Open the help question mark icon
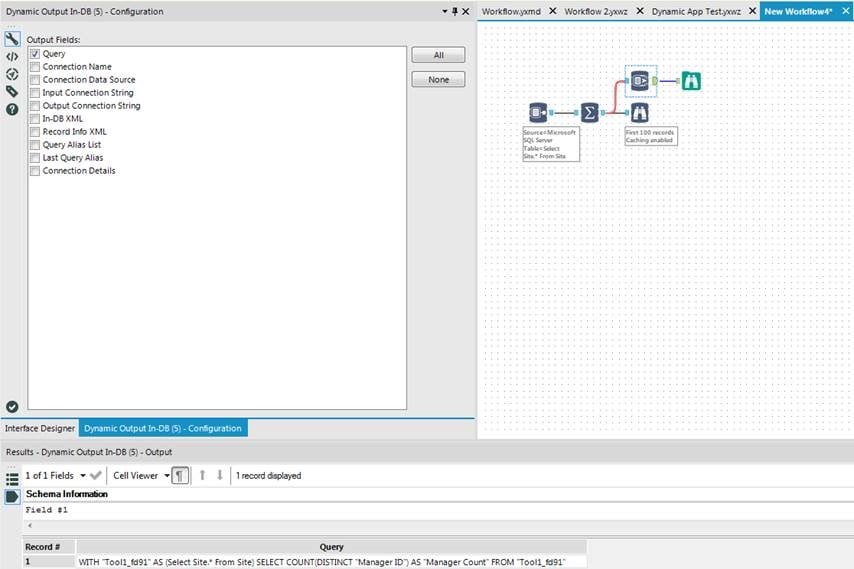Screen dimensions: 854x569 pyautogui.click(x=12, y=109)
